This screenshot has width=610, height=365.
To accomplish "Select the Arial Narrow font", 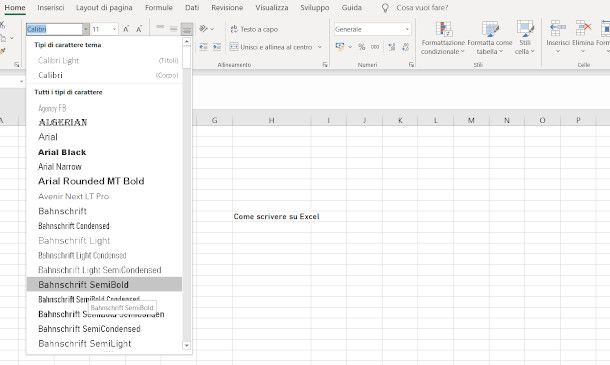I will [x=104, y=167].
